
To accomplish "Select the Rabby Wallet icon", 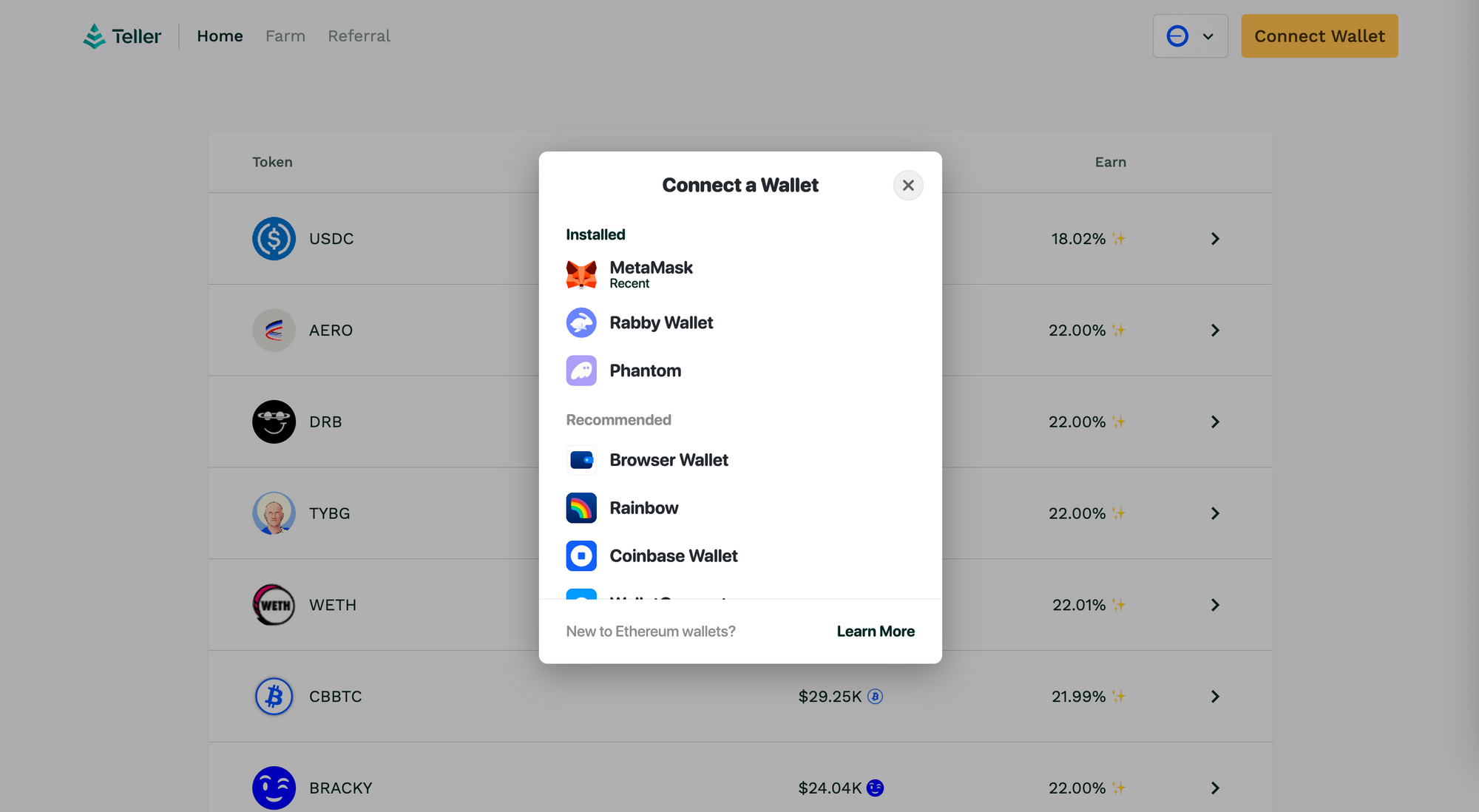I will click(x=581, y=323).
